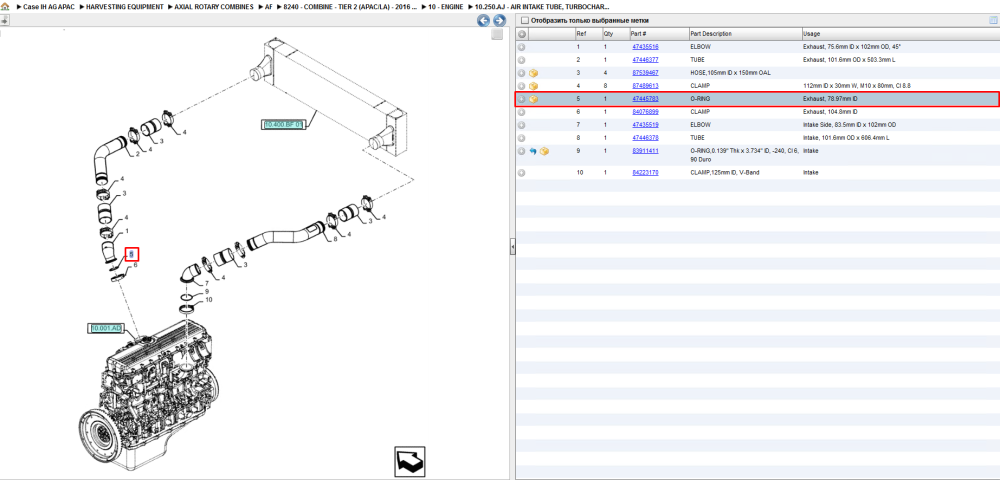Screen dimensions: 1000x480
Task: Select callout number 5 in the diagram
Action: tap(131, 254)
